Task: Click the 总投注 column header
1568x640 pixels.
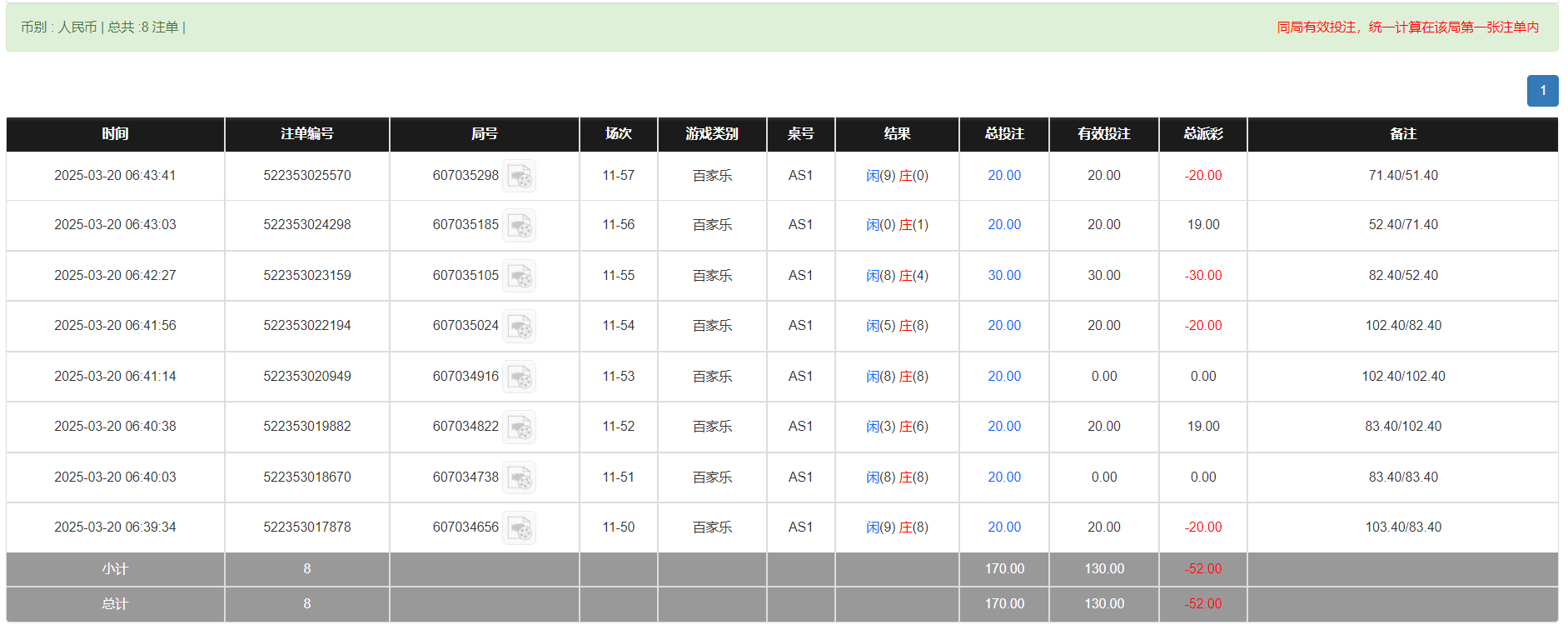Action: pyautogui.click(x=1004, y=134)
